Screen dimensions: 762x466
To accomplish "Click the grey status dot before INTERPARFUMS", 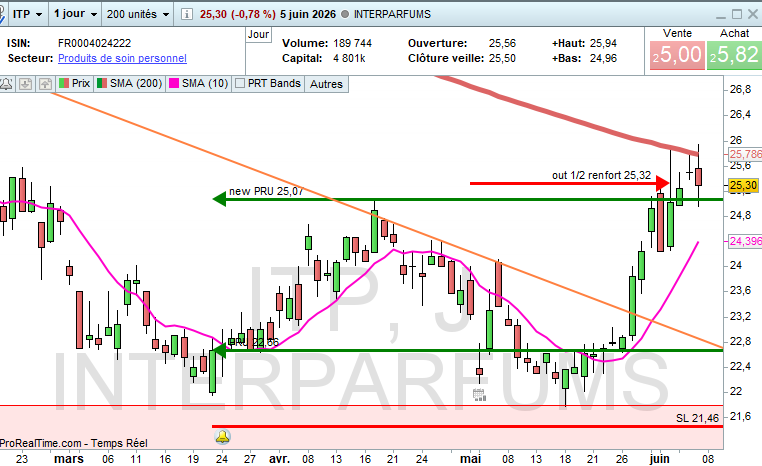I will coord(345,15).
